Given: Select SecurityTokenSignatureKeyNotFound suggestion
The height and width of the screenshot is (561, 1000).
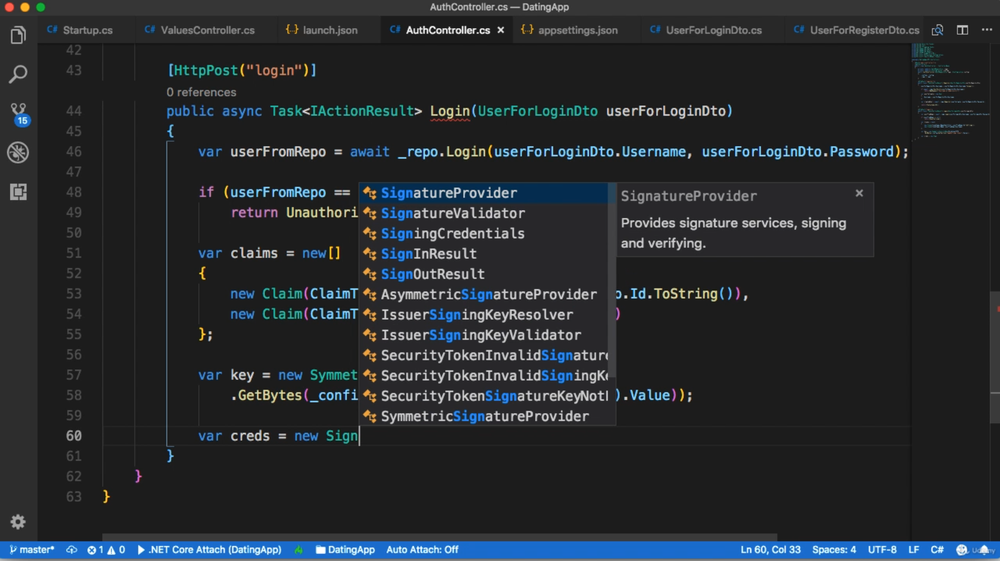Looking at the screenshot, I should pyautogui.click(x=484, y=396).
